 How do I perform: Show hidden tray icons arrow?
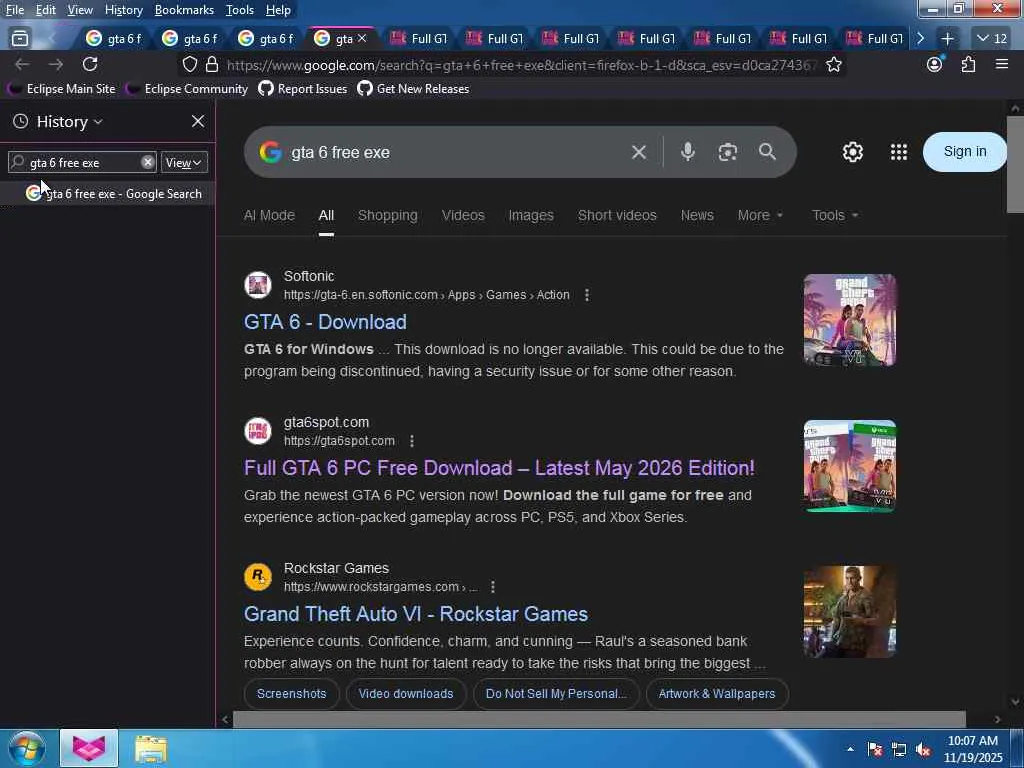coord(850,750)
